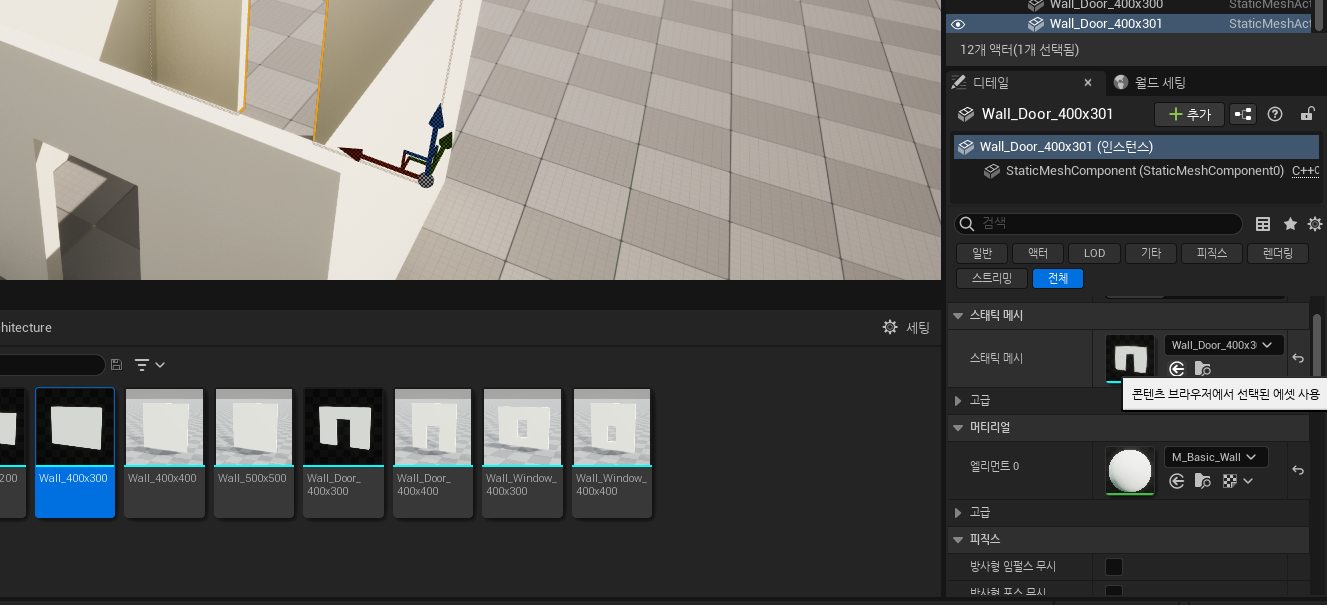
Task: Open the M_Basic_Wall material dropdown
Action: coord(1216,457)
